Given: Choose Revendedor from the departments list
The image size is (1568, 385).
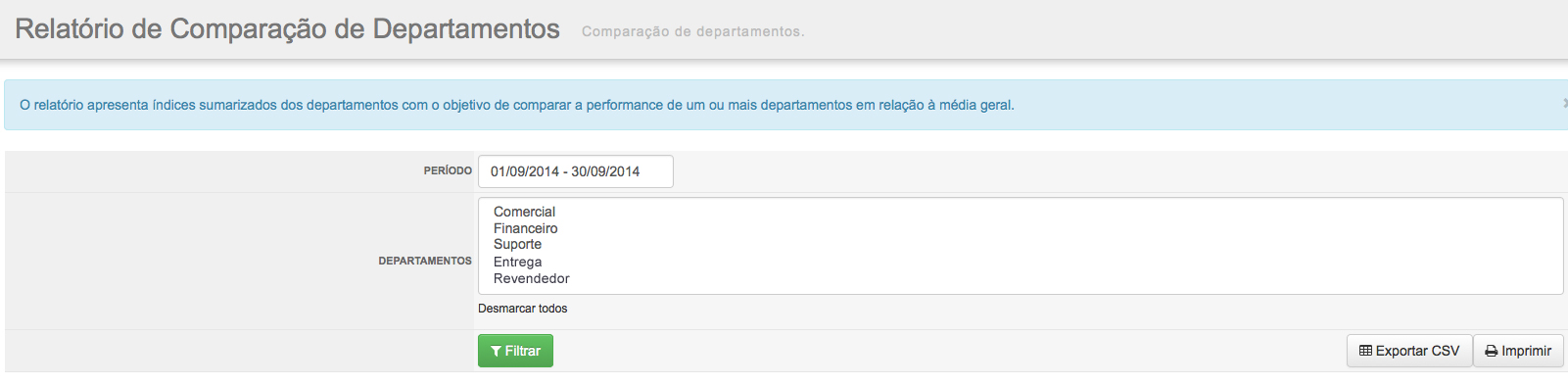Looking at the screenshot, I should coord(531,278).
